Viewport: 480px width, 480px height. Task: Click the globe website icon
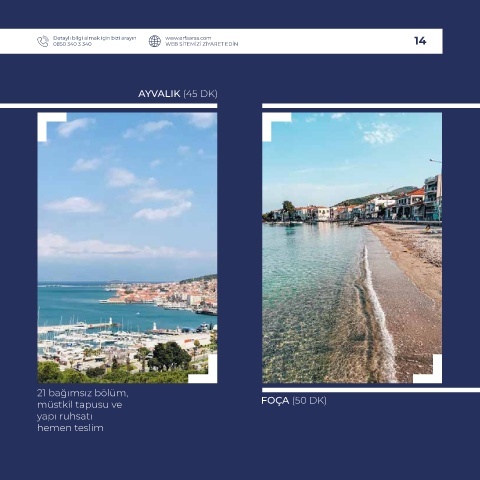click(x=155, y=41)
